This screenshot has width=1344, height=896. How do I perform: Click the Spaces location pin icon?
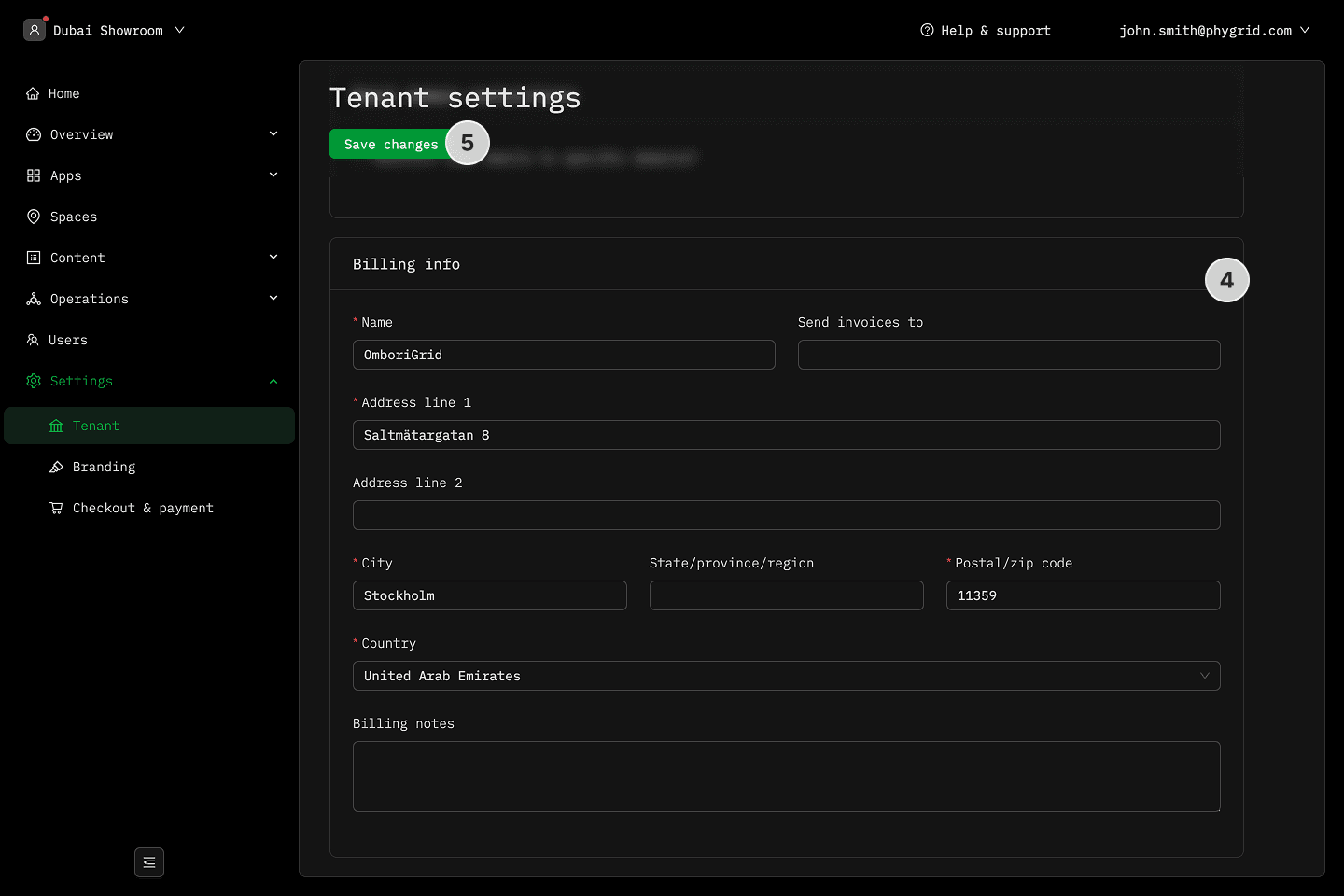[x=34, y=217]
